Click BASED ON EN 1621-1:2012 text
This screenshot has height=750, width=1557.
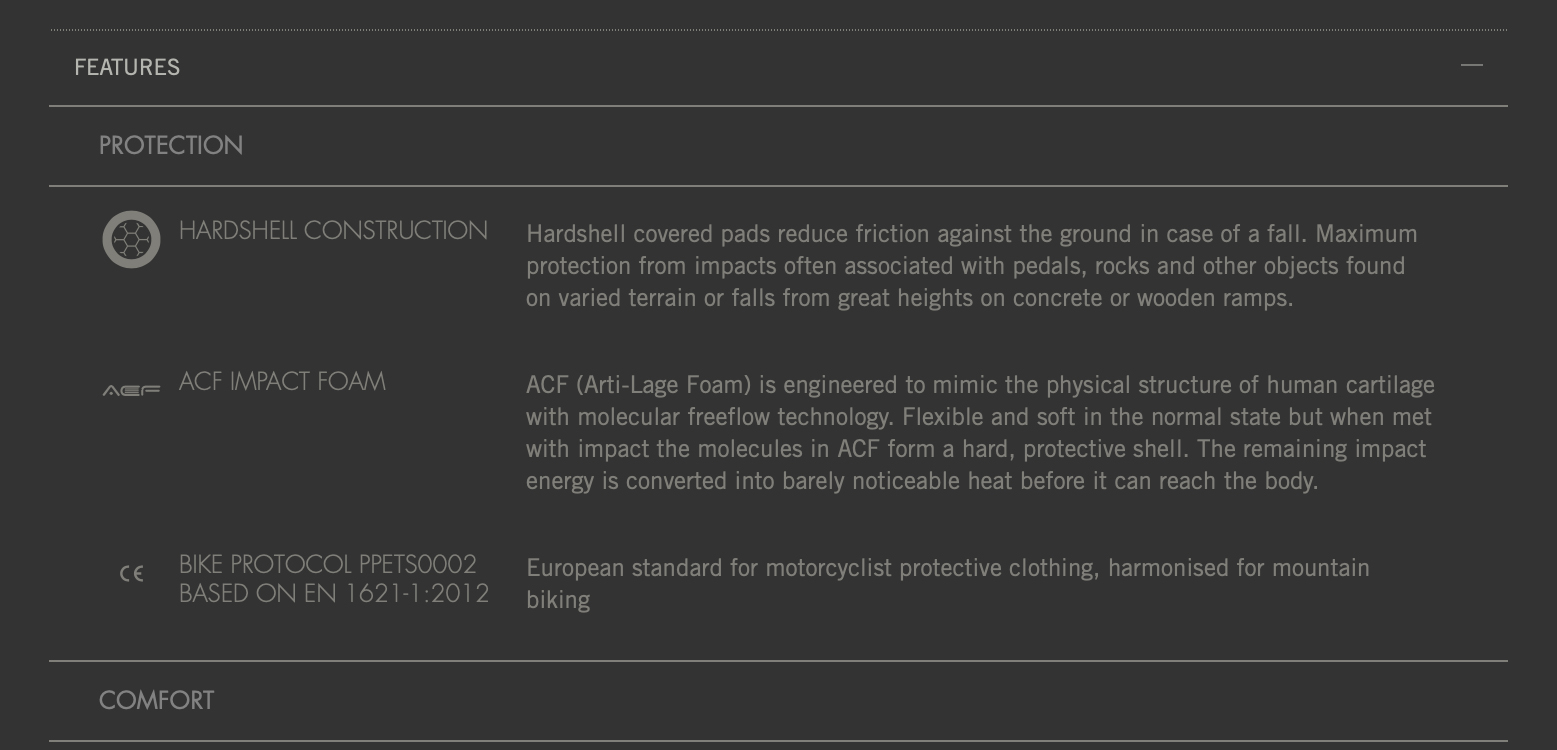pos(334,594)
